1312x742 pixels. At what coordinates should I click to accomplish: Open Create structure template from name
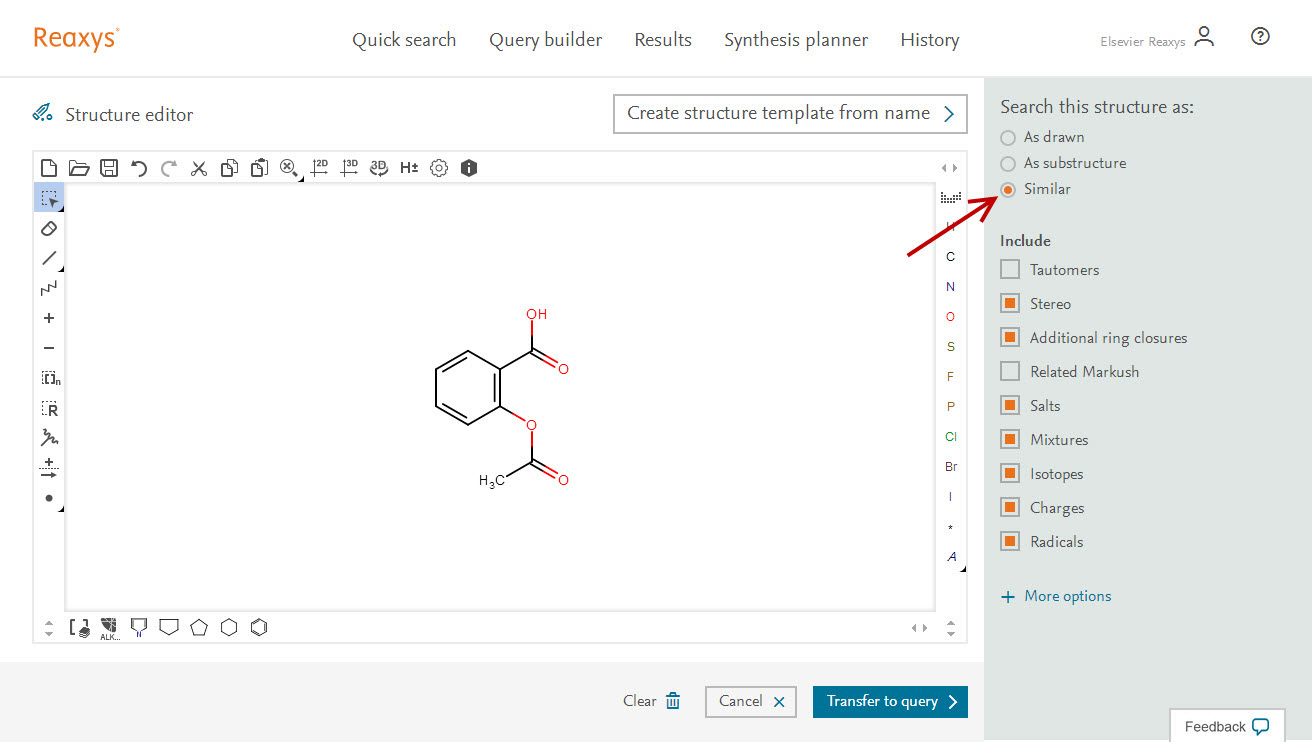(790, 114)
